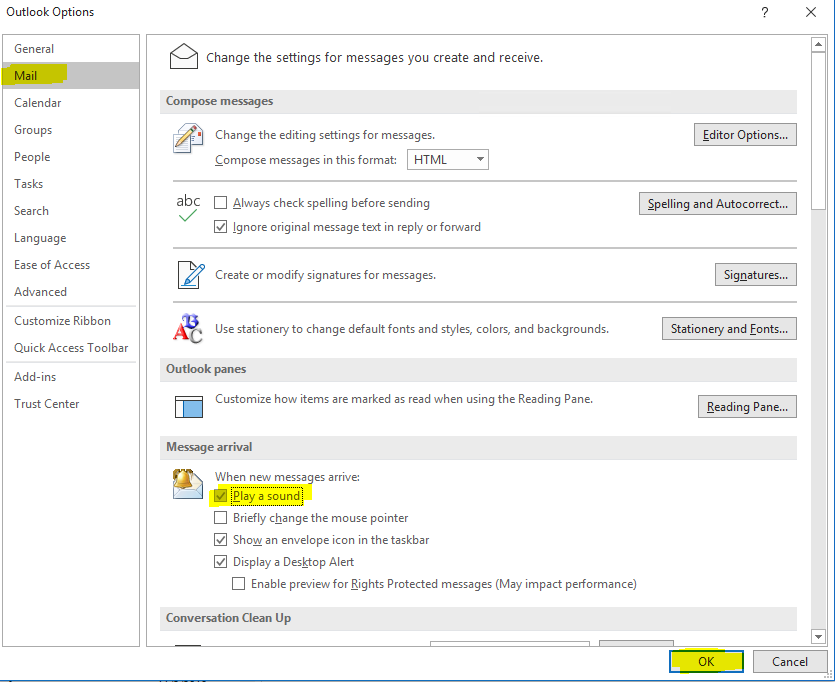This screenshot has height=682, width=835.
Task: Click the abc spelling check icon
Action: click(x=188, y=208)
